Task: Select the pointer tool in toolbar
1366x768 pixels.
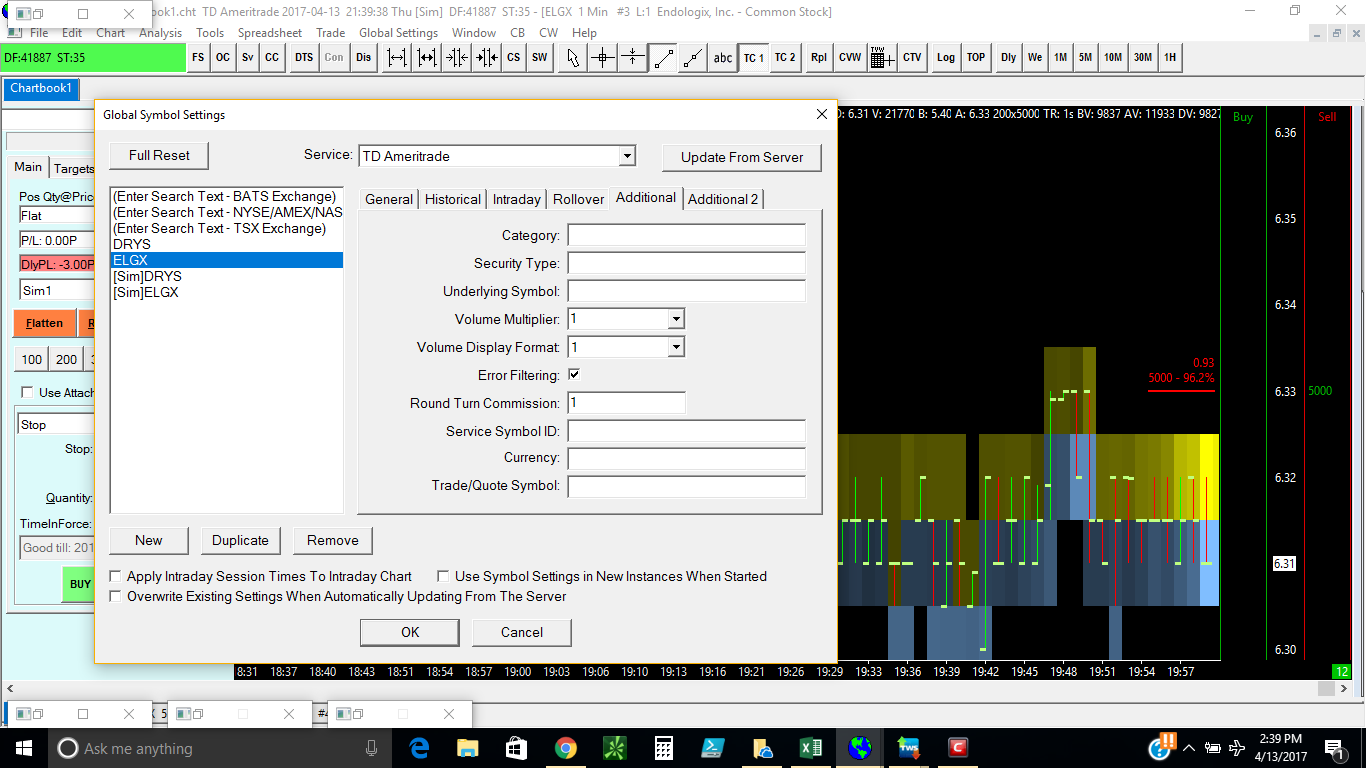Action: click(572, 58)
